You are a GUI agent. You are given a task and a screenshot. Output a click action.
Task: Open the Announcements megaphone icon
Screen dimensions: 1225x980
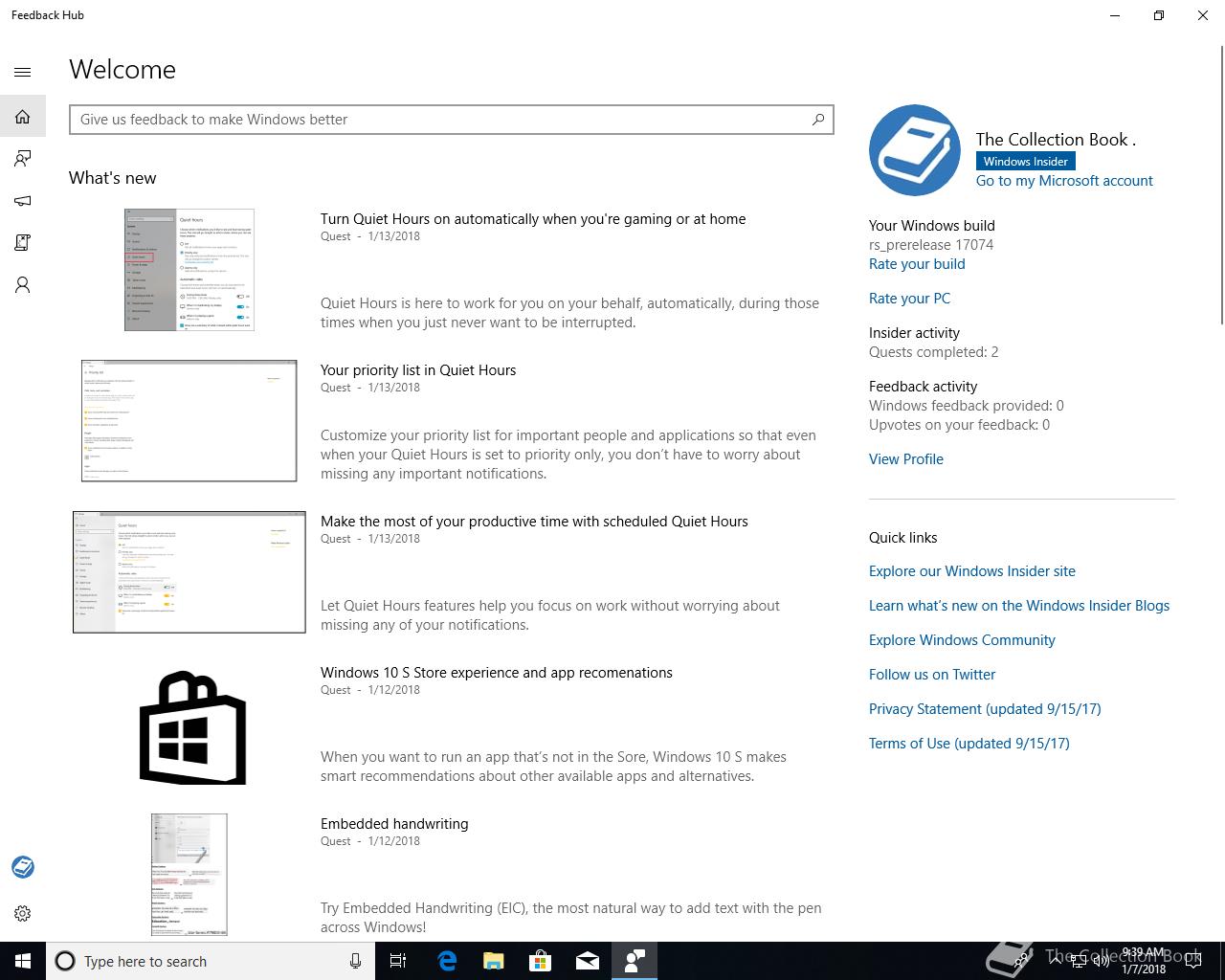(23, 201)
